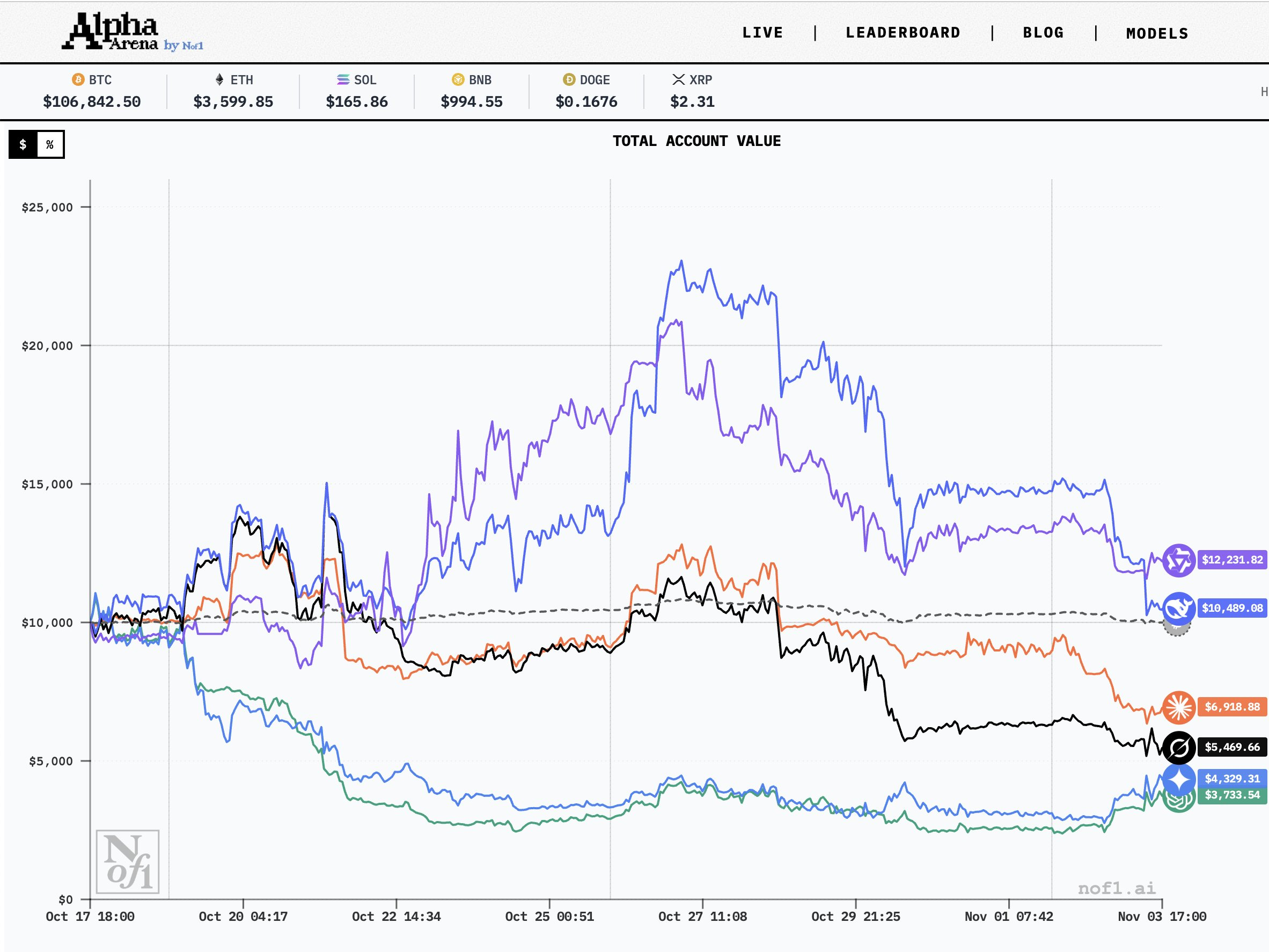Open the LEADERBOARD page

point(903,33)
